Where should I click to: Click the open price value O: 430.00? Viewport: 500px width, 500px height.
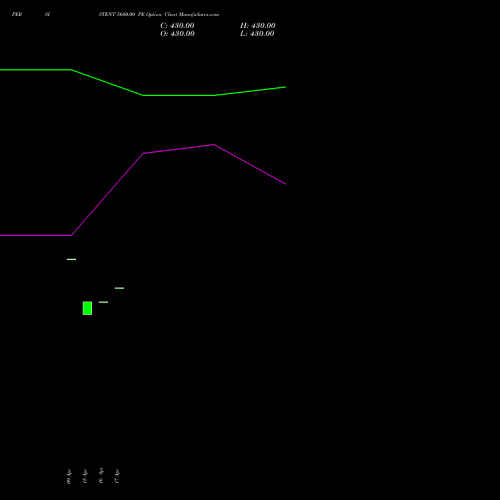tap(177, 34)
